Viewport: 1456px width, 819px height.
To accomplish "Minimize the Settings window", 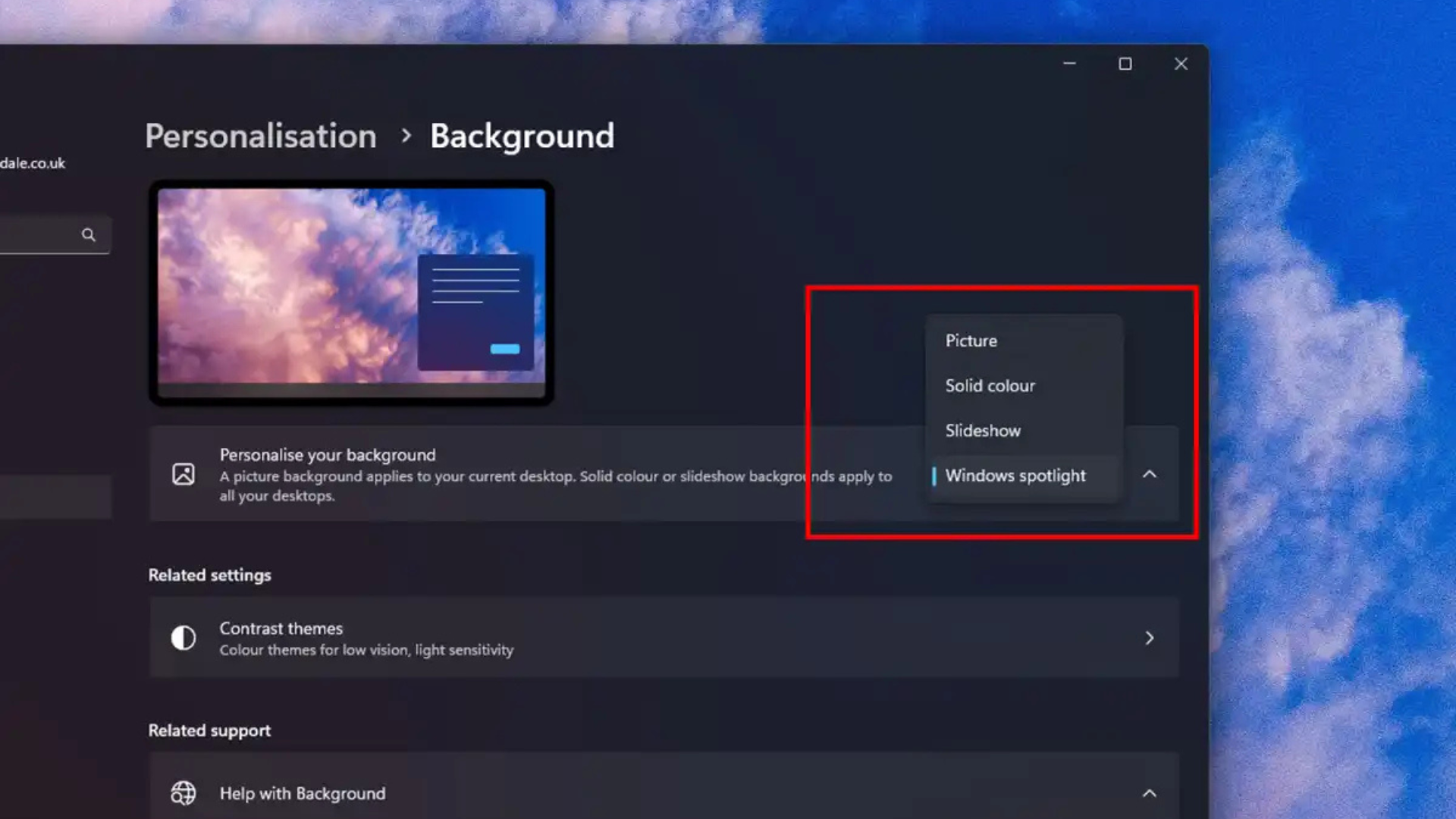I will point(1069,64).
